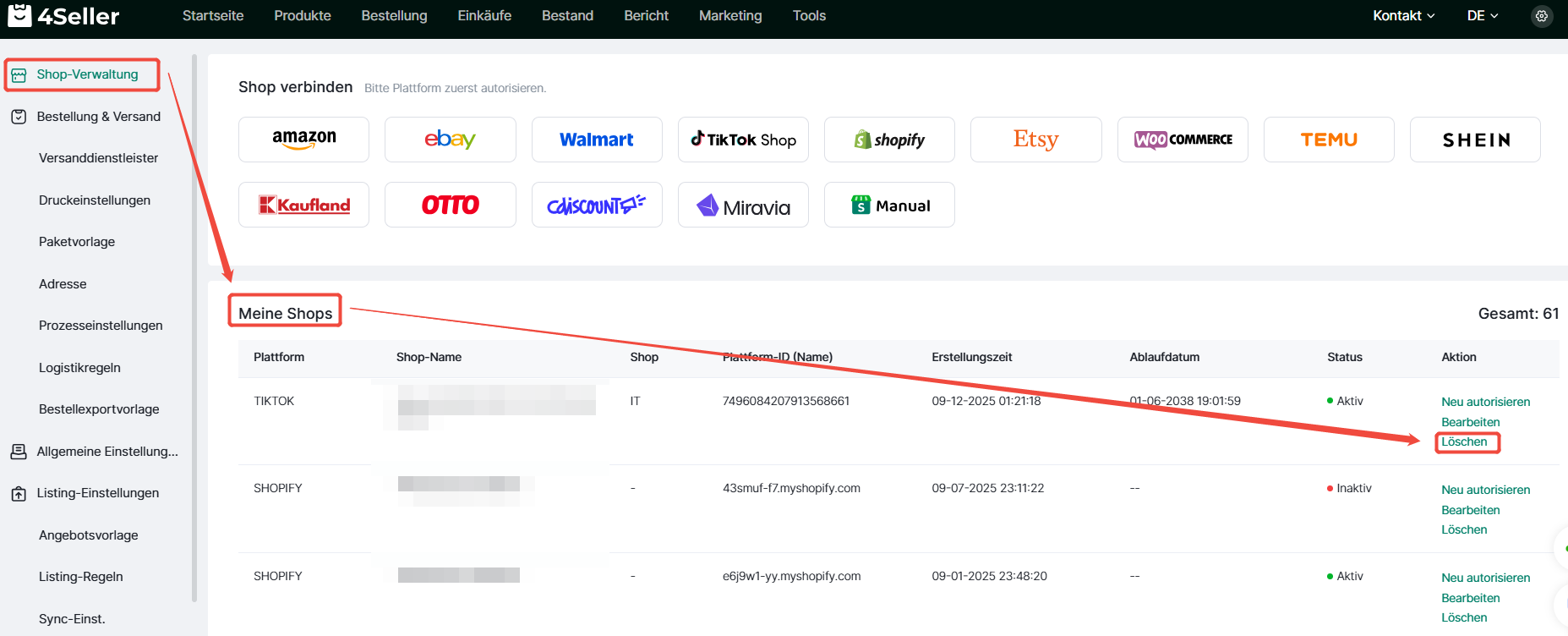Connect a TEMU shop
This screenshot has height=636, width=1568.
click(1329, 140)
